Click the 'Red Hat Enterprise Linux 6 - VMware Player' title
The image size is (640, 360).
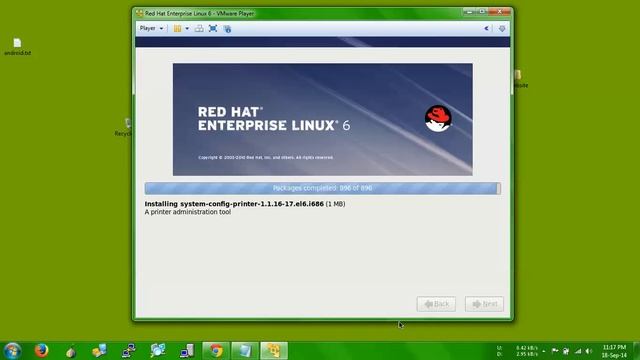pos(199,13)
